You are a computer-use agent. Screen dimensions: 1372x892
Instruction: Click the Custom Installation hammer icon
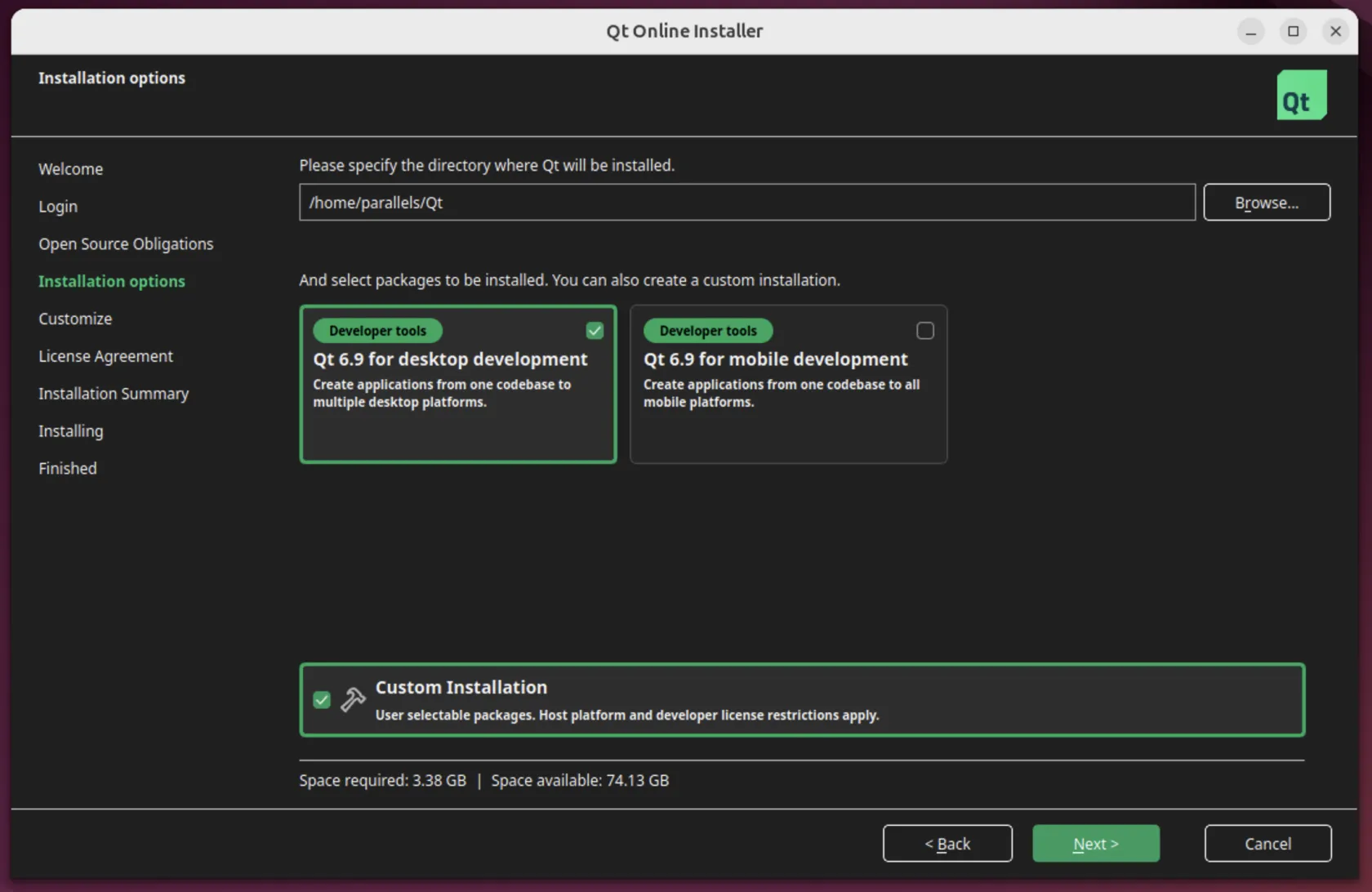coord(353,699)
